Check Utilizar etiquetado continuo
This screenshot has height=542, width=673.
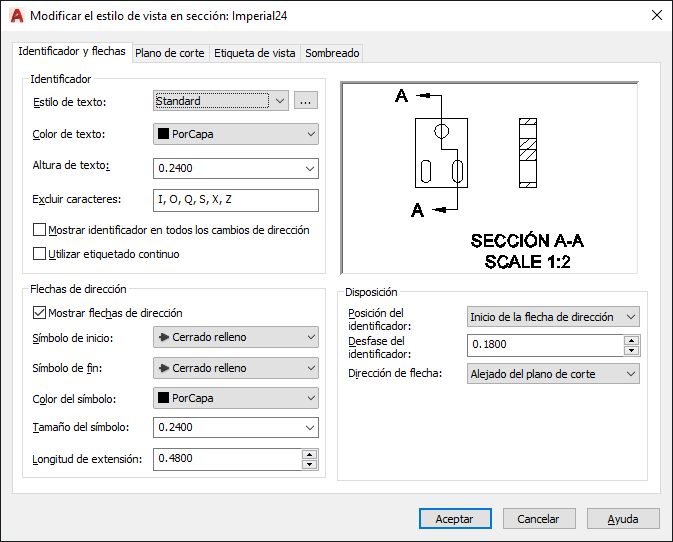(x=39, y=254)
